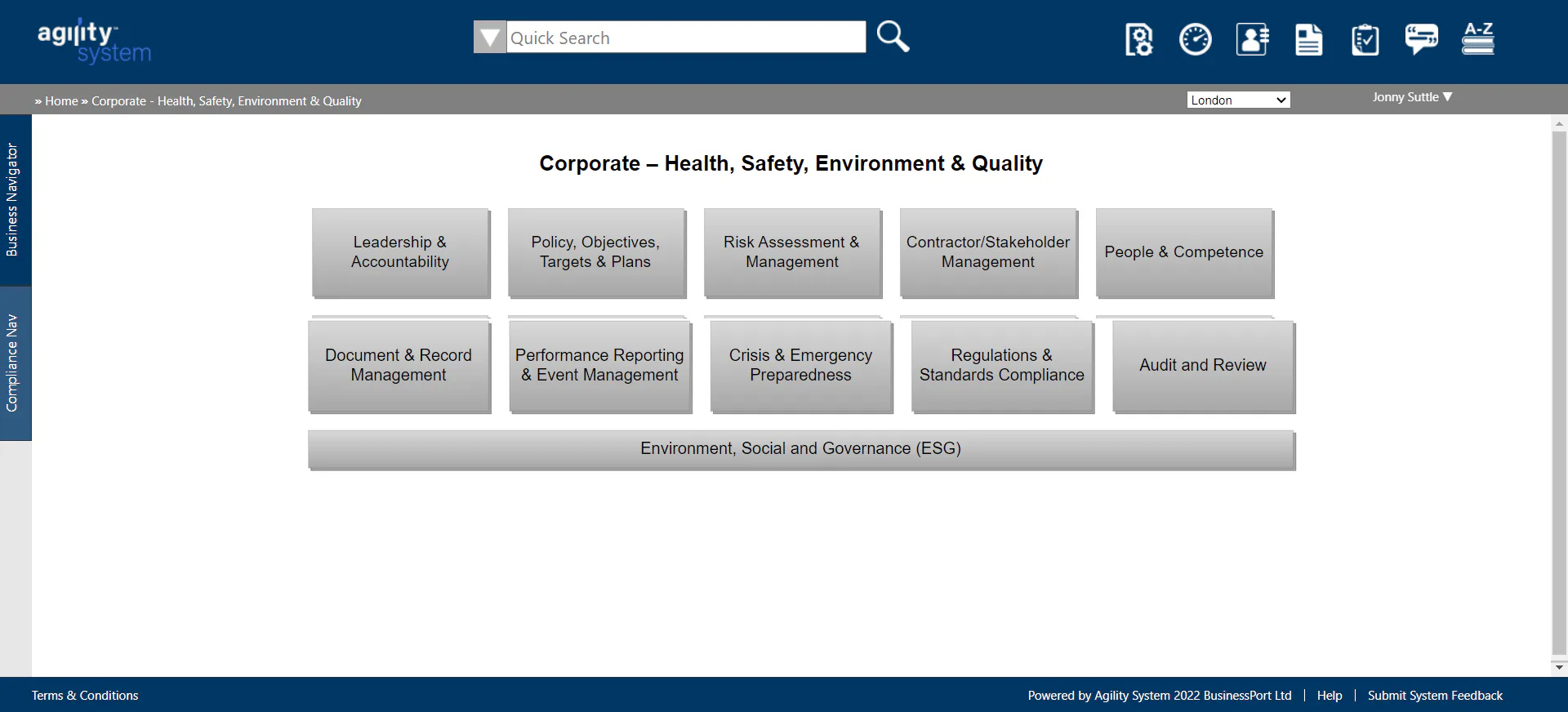Viewport: 1568px width, 712px height.
Task: Open the clipboard checklist icon
Action: pos(1365,39)
